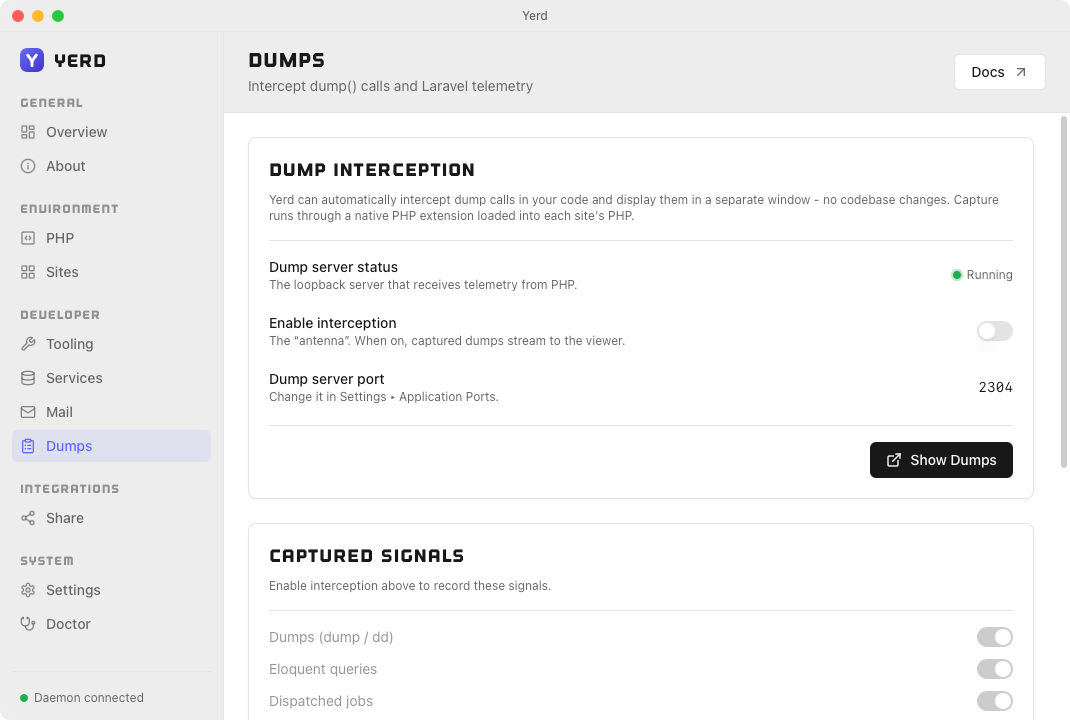Open the Doctor page label
Image resolution: width=1070 pixels, height=720 pixels.
point(68,624)
